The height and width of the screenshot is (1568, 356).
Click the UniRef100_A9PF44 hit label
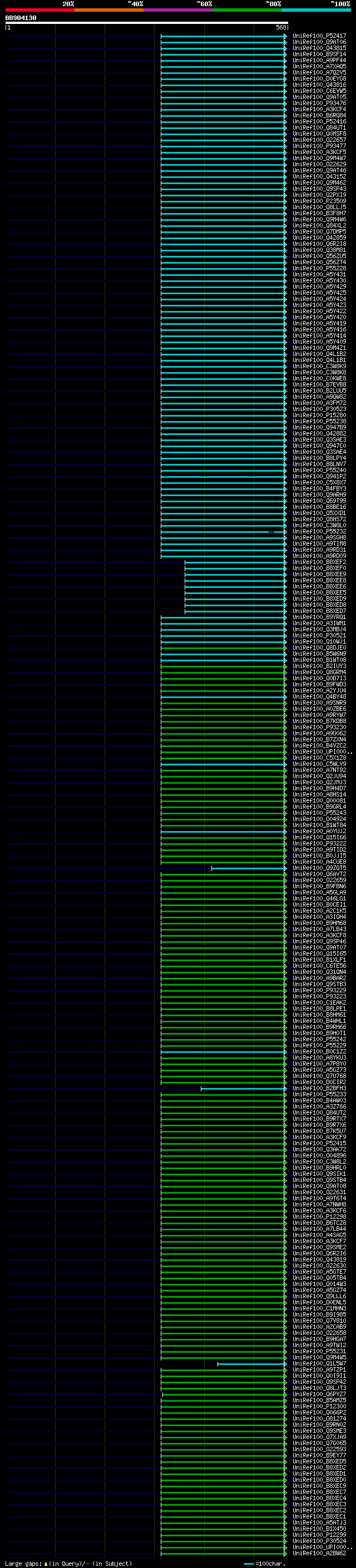(x=319, y=60)
